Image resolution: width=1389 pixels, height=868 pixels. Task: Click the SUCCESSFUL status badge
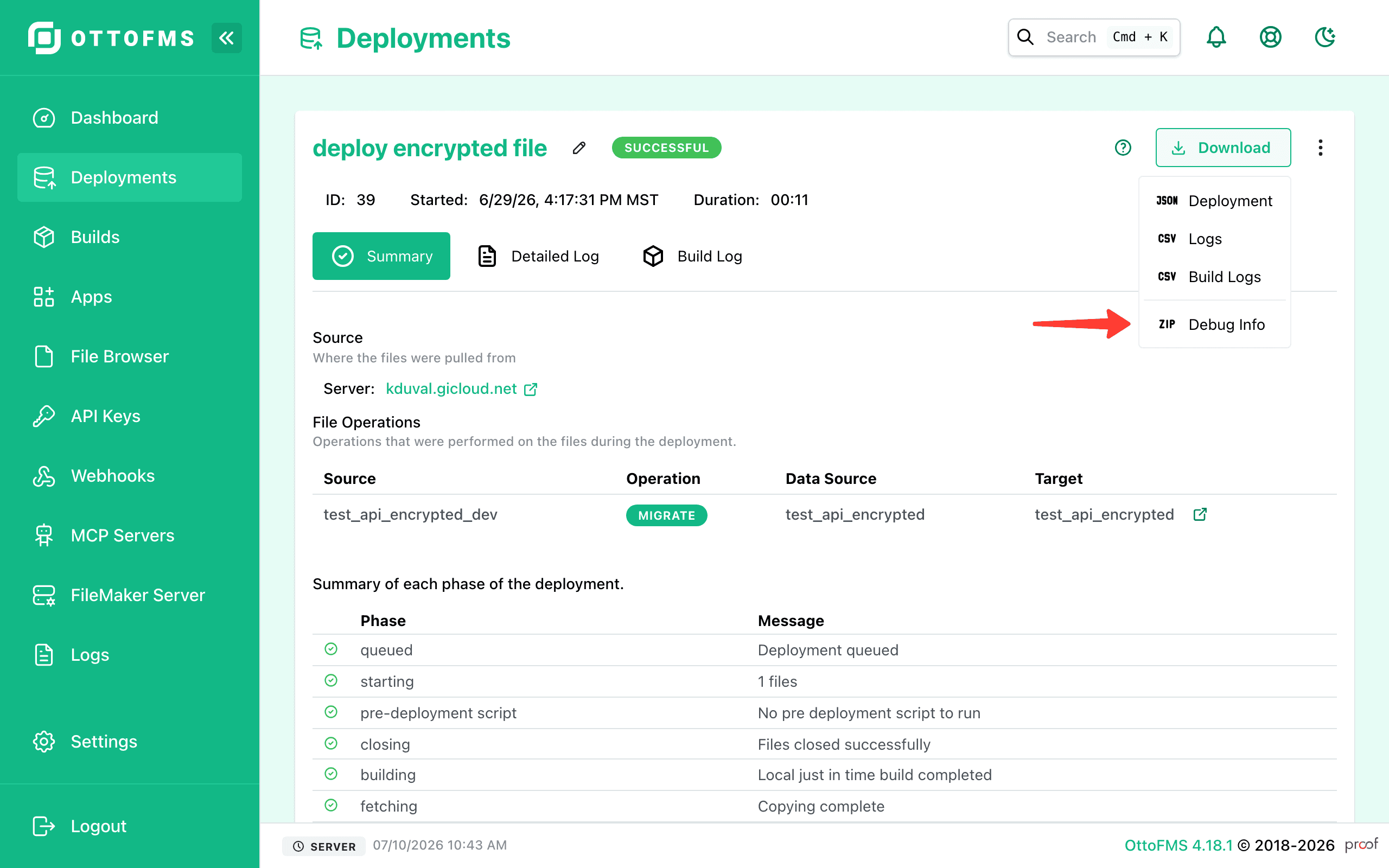666,148
